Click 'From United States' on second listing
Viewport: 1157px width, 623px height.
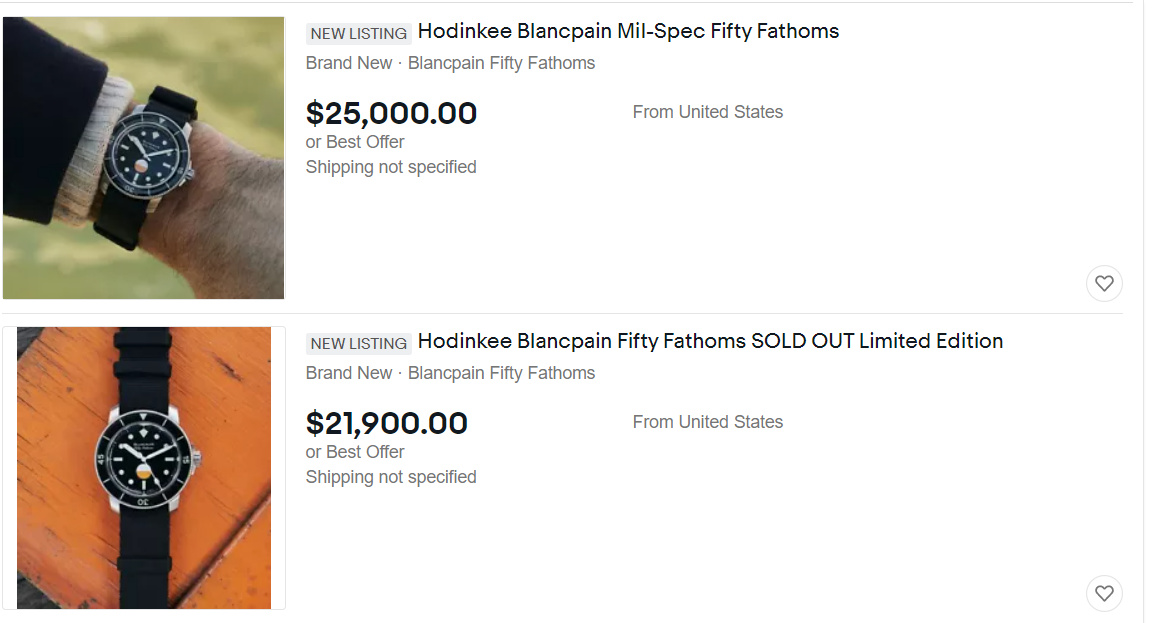(x=708, y=422)
